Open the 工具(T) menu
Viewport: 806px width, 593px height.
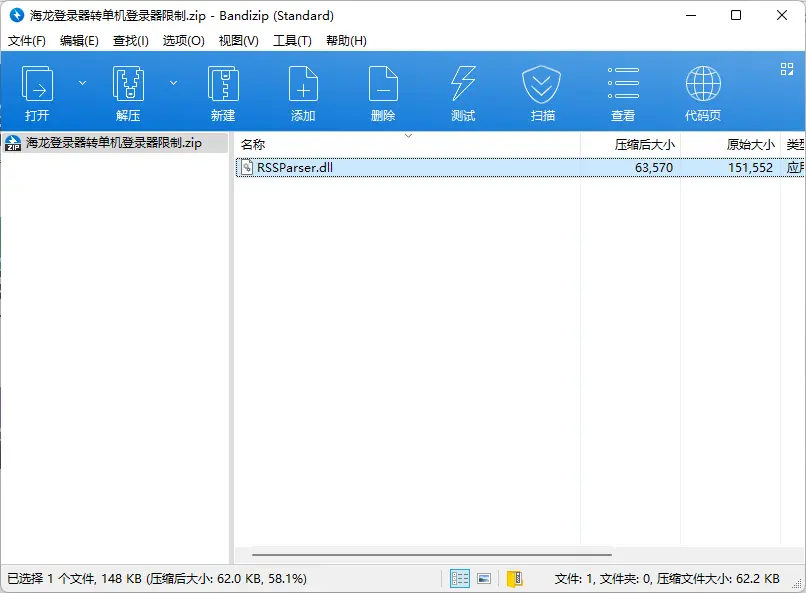[292, 41]
